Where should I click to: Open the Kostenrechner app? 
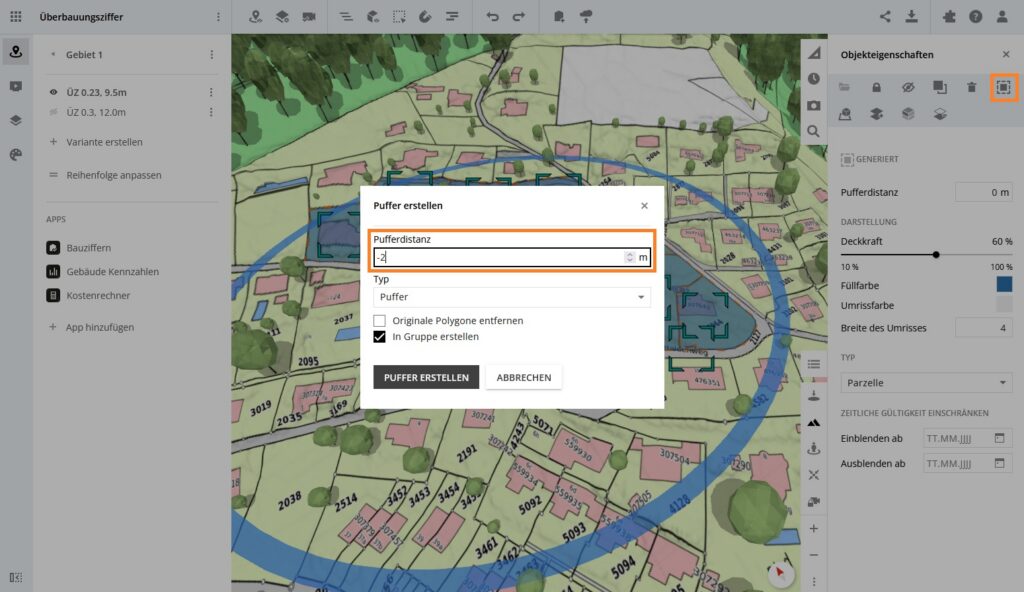coord(96,296)
